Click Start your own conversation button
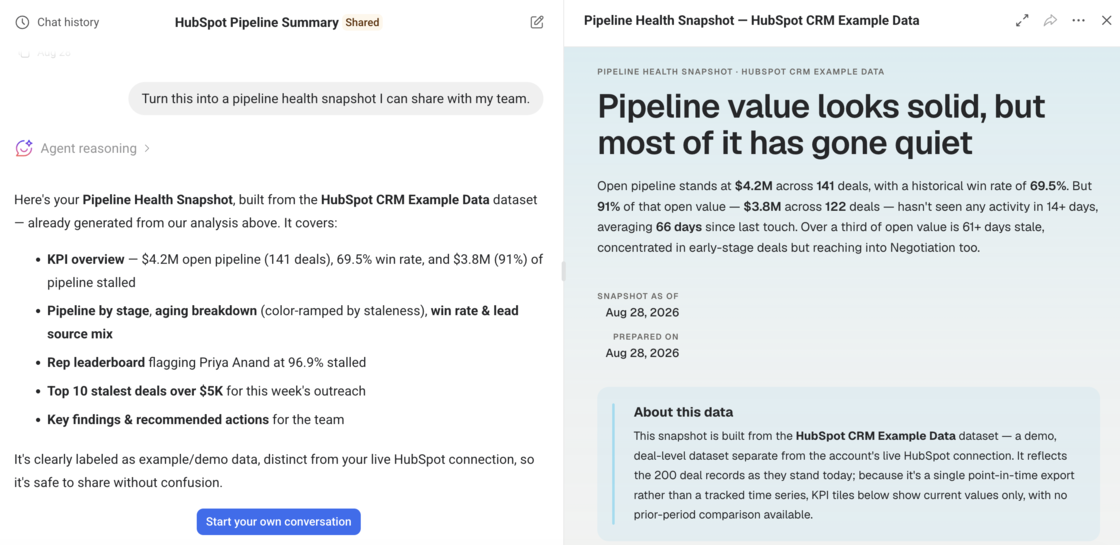Screen dimensions: 1120x545 [279, 521]
